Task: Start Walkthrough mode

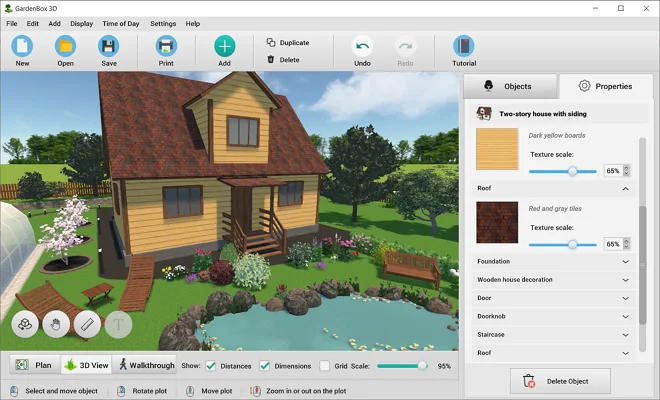Action: (146, 365)
